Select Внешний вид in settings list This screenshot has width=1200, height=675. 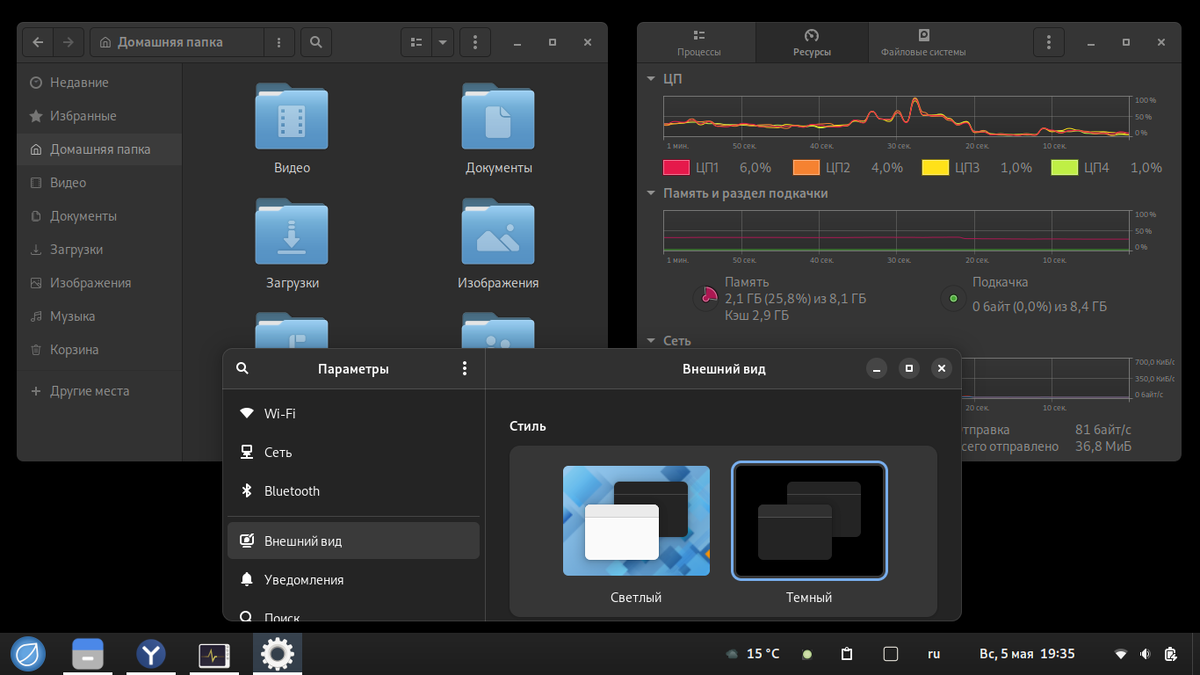point(354,541)
